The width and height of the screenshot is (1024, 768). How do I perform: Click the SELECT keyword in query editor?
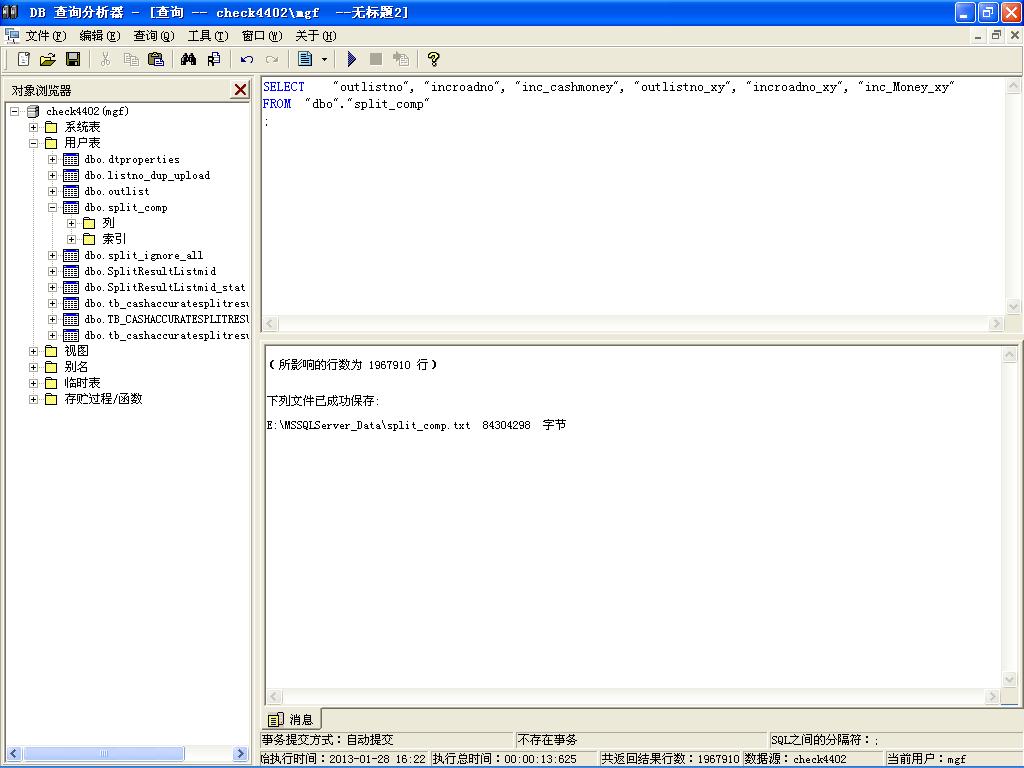coord(283,87)
